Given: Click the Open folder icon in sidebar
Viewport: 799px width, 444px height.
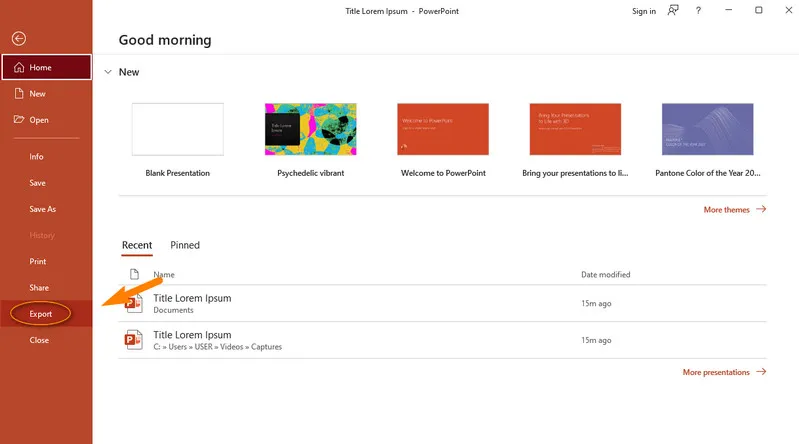Looking at the screenshot, I should (18, 120).
